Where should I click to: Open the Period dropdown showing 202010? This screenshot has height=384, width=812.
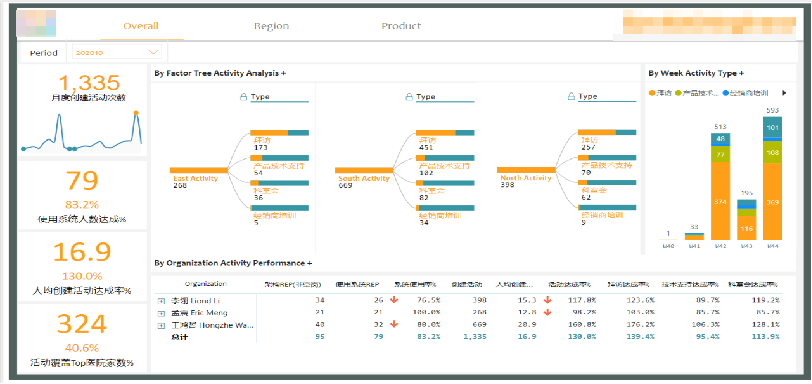(x=117, y=52)
